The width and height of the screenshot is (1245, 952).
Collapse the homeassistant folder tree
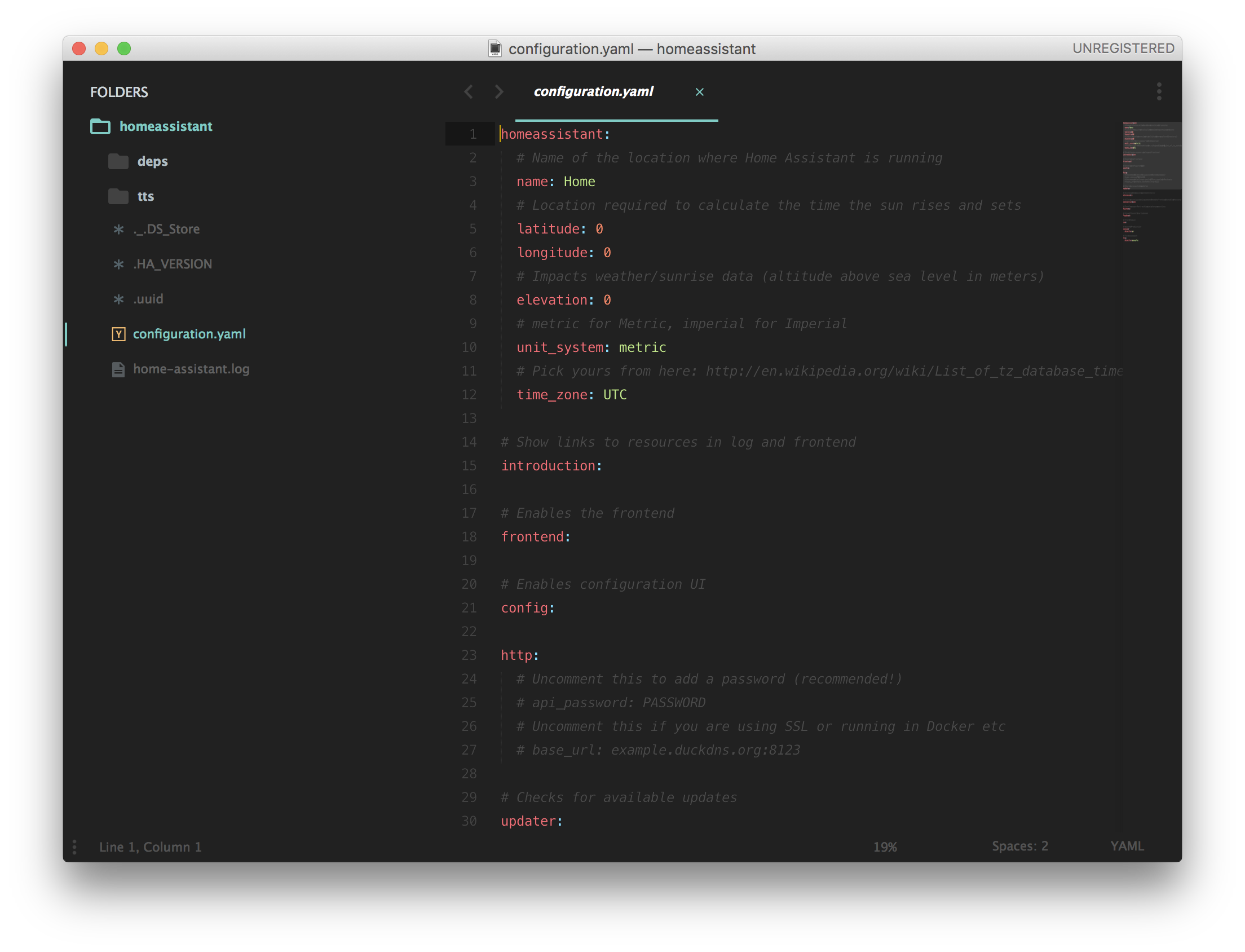(x=165, y=126)
